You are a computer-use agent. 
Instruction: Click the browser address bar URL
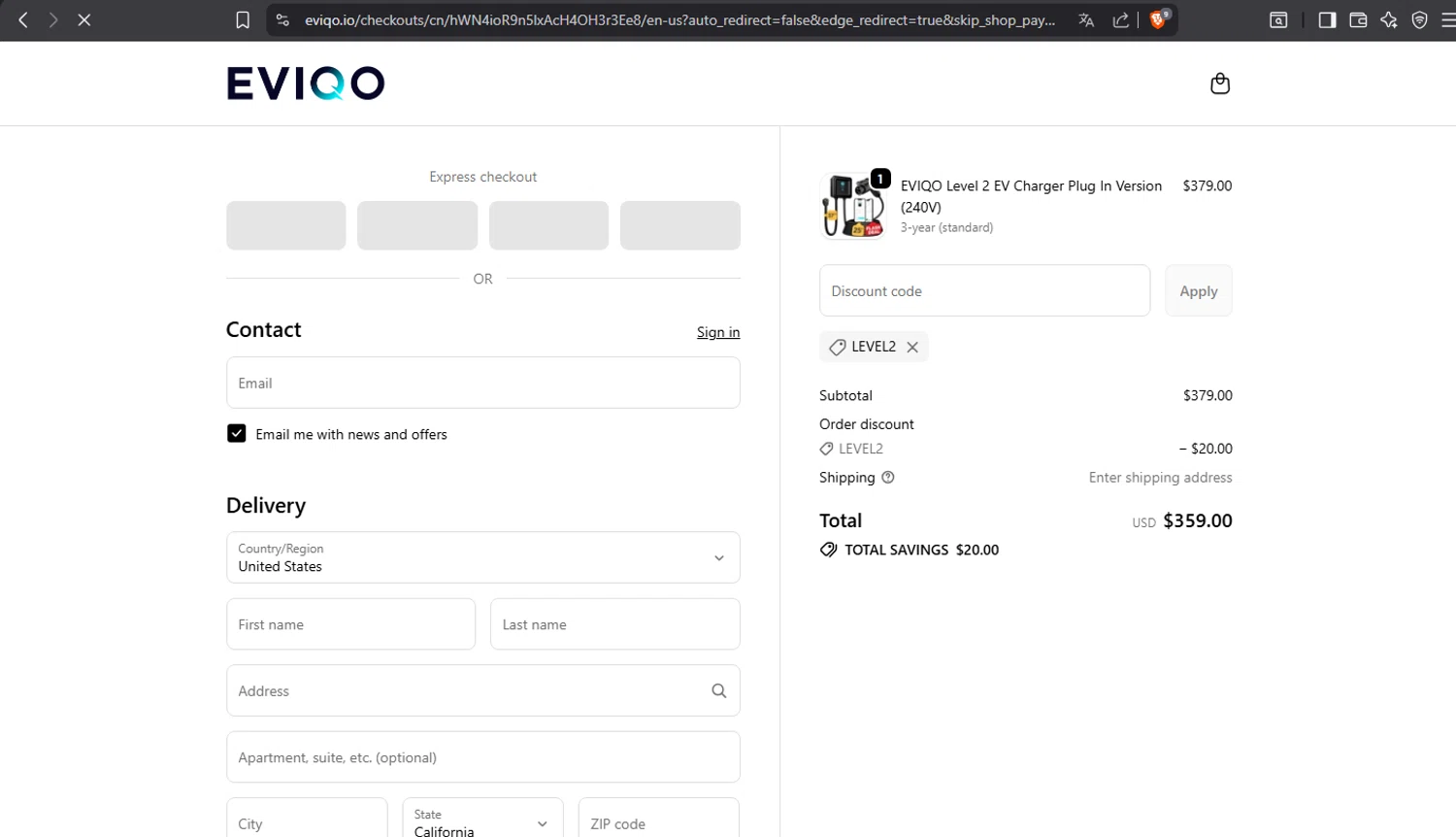[679, 19]
